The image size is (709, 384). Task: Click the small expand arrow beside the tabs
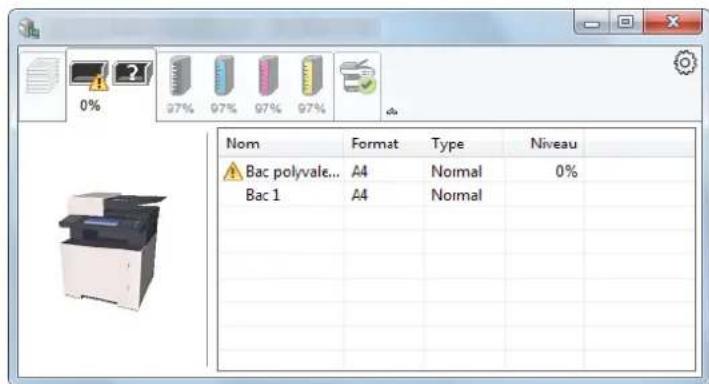point(392,111)
